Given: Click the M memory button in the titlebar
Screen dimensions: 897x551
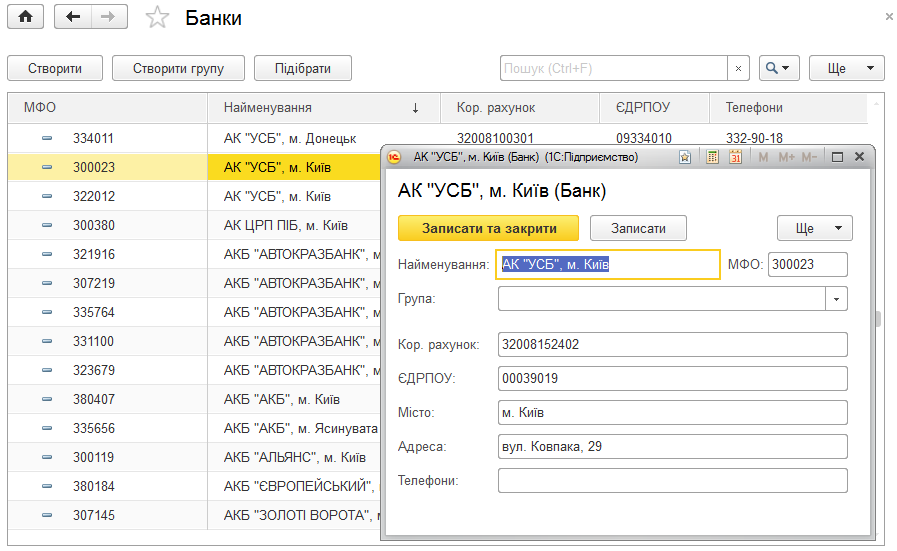Looking at the screenshot, I should coord(763,157).
